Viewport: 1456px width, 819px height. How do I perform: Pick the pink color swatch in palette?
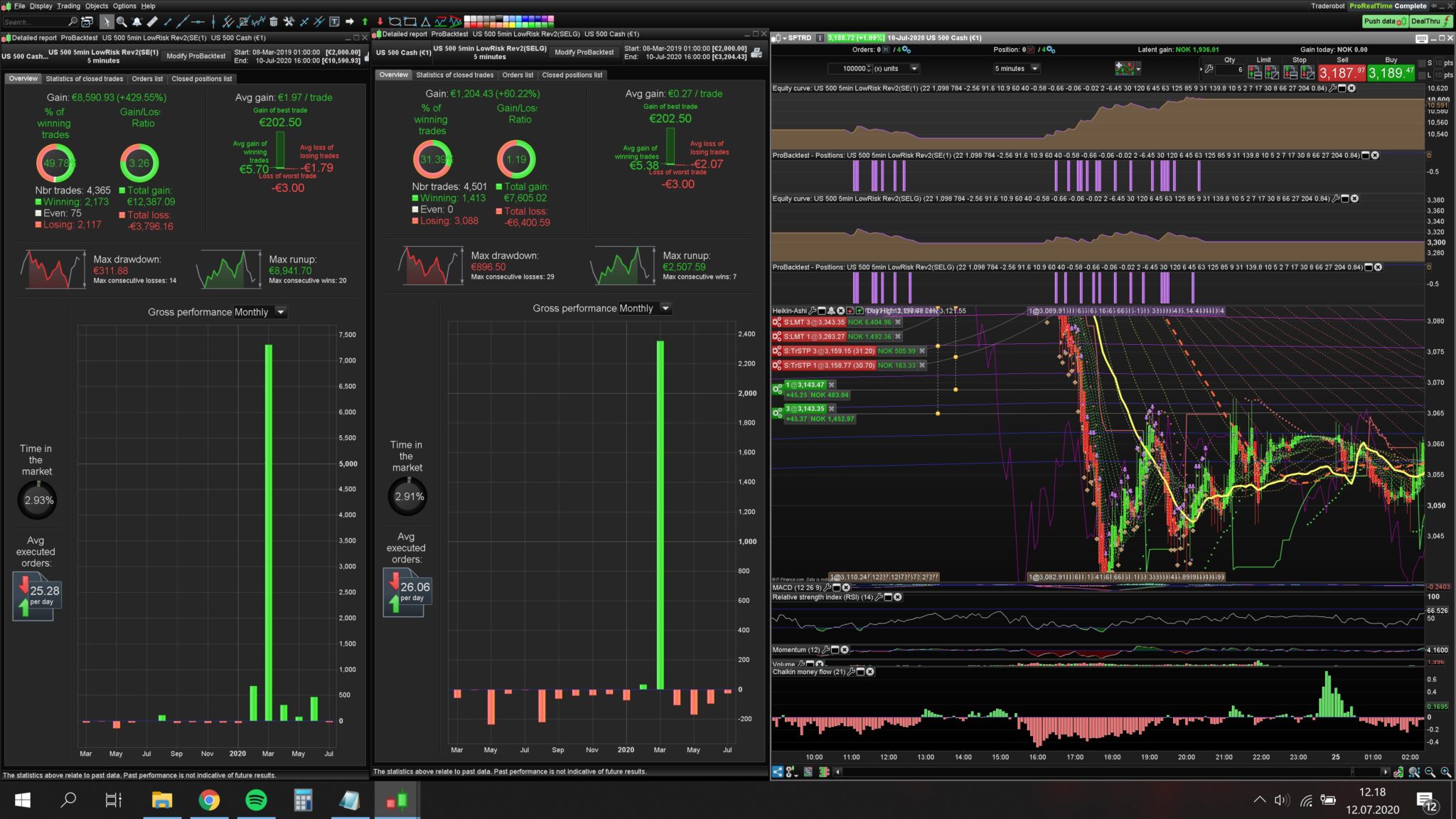[550, 18]
